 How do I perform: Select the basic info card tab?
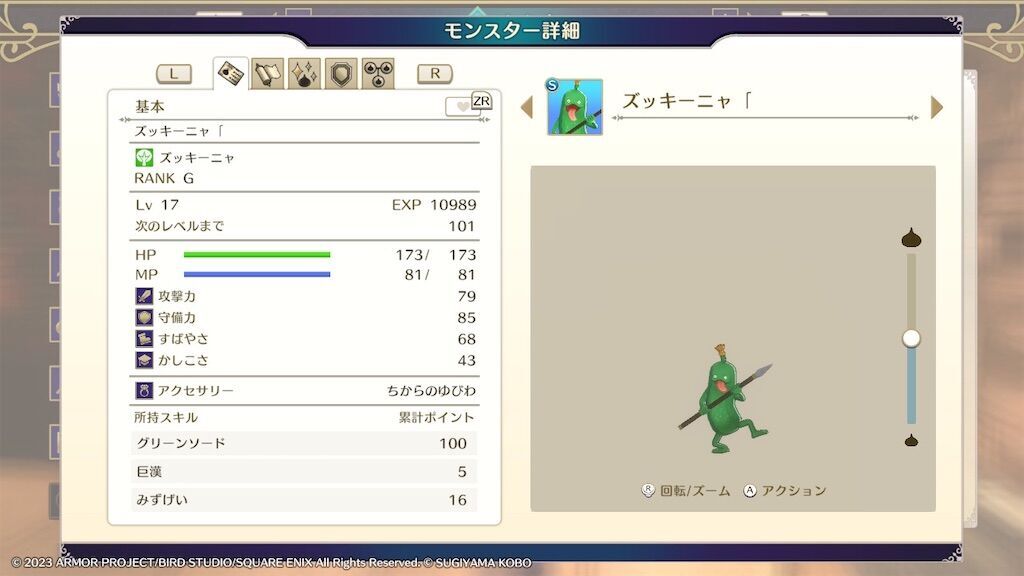[231, 73]
